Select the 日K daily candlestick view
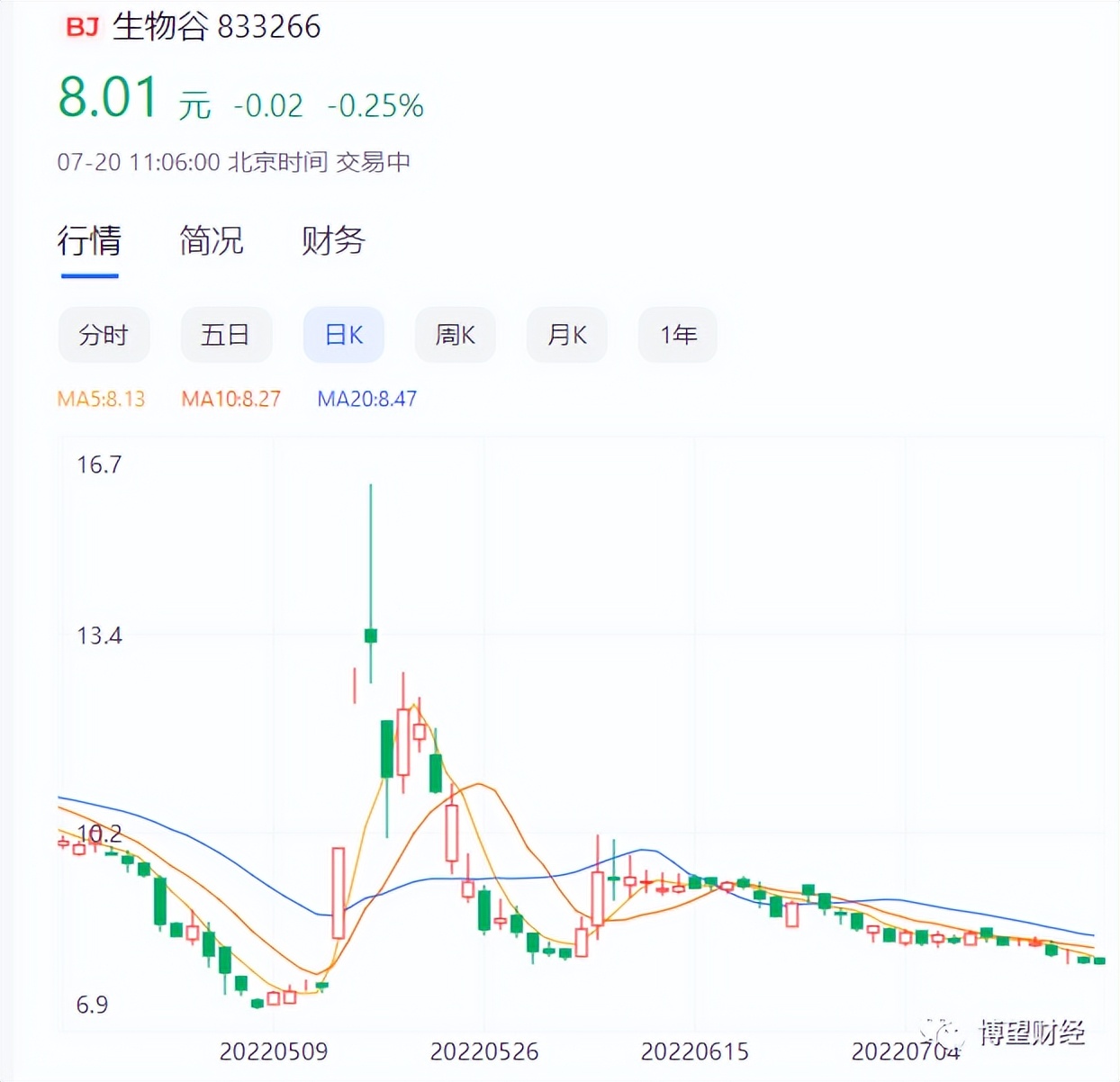The image size is (1120, 1082). coord(343,334)
